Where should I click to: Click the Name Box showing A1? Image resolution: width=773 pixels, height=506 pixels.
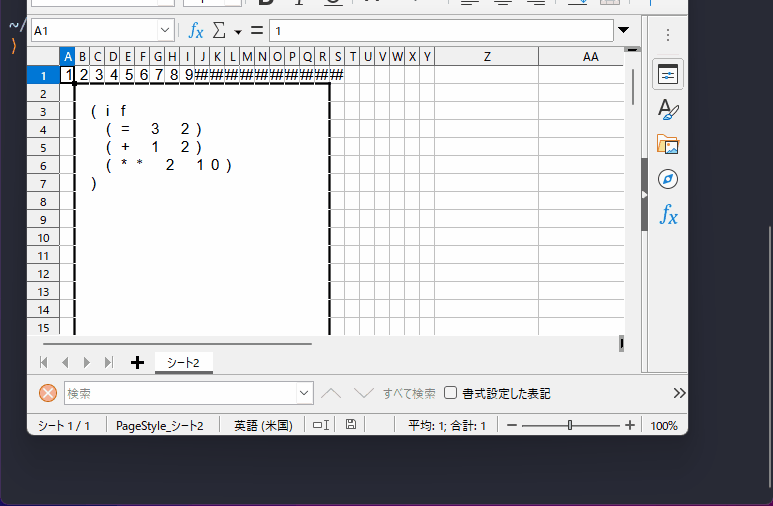[x=94, y=31]
